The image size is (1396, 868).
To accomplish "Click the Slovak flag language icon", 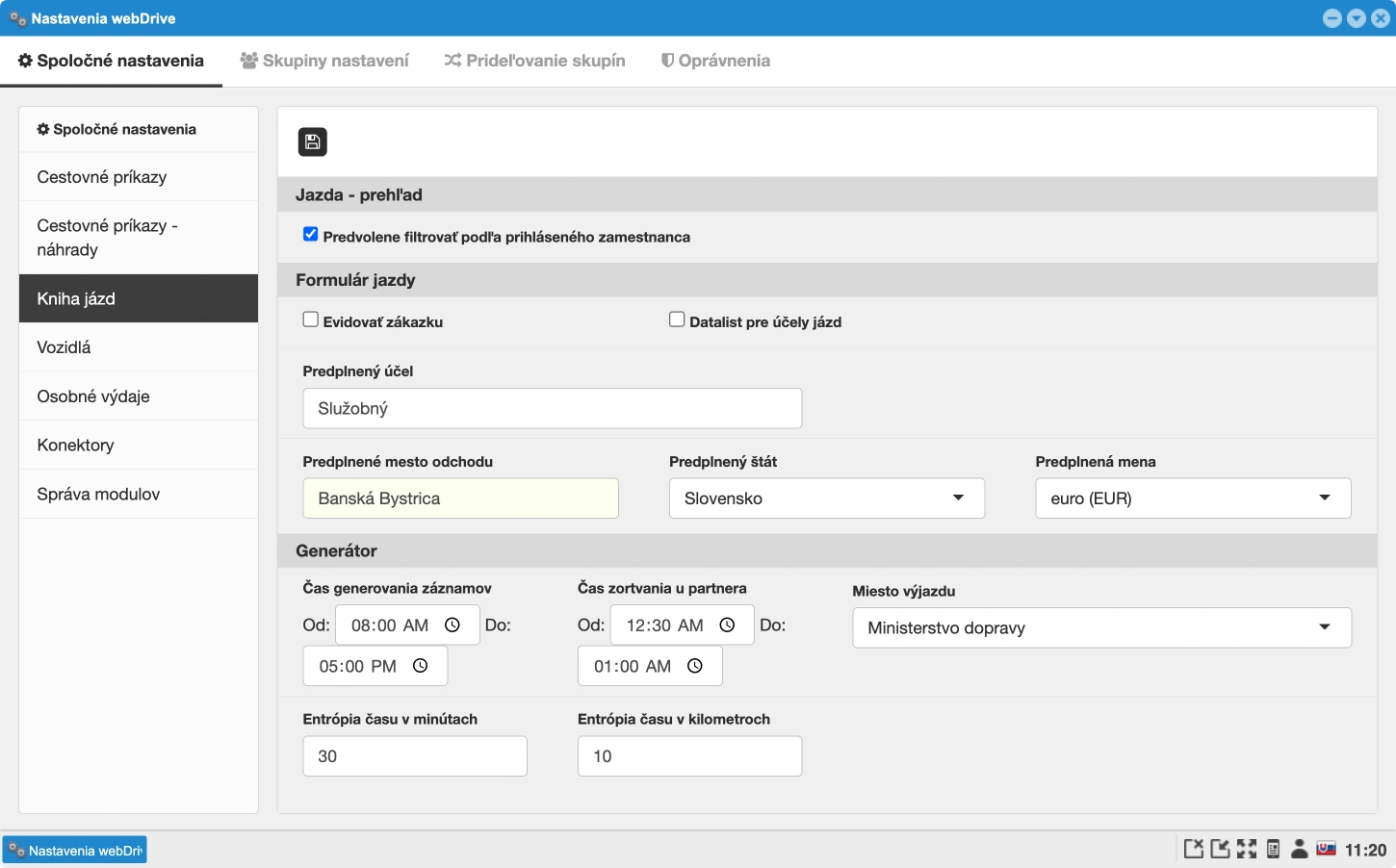I will pyautogui.click(x=1326, y=849).
